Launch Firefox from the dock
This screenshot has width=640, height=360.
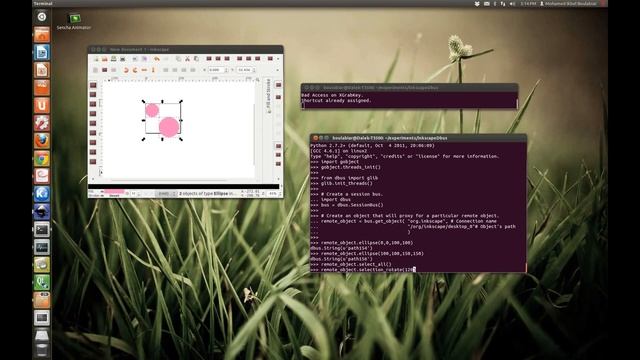tap(42, 140)
